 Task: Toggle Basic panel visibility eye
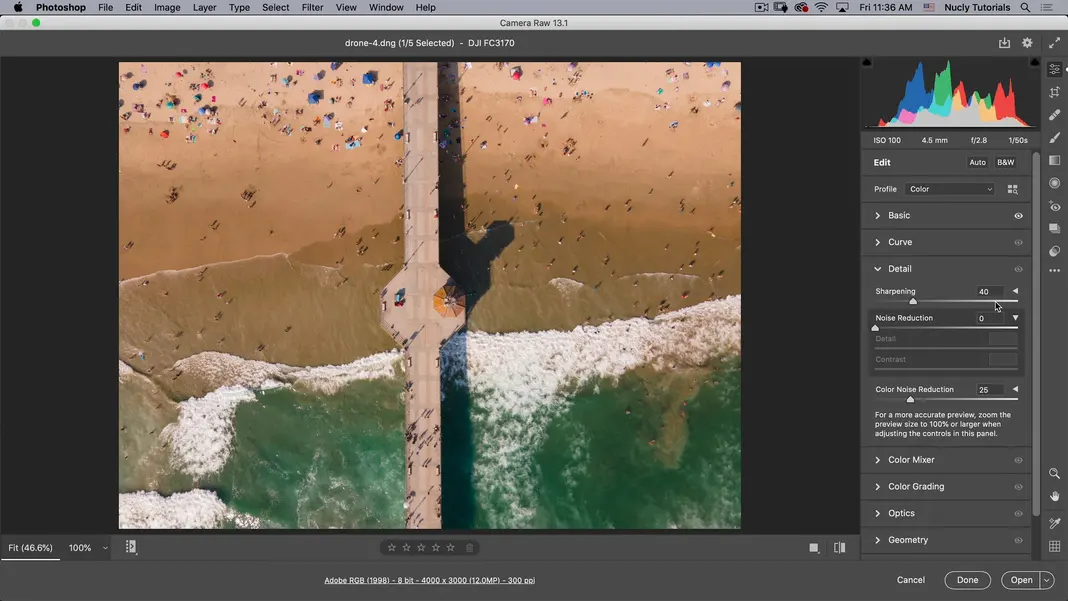[x=1018, y=216]
